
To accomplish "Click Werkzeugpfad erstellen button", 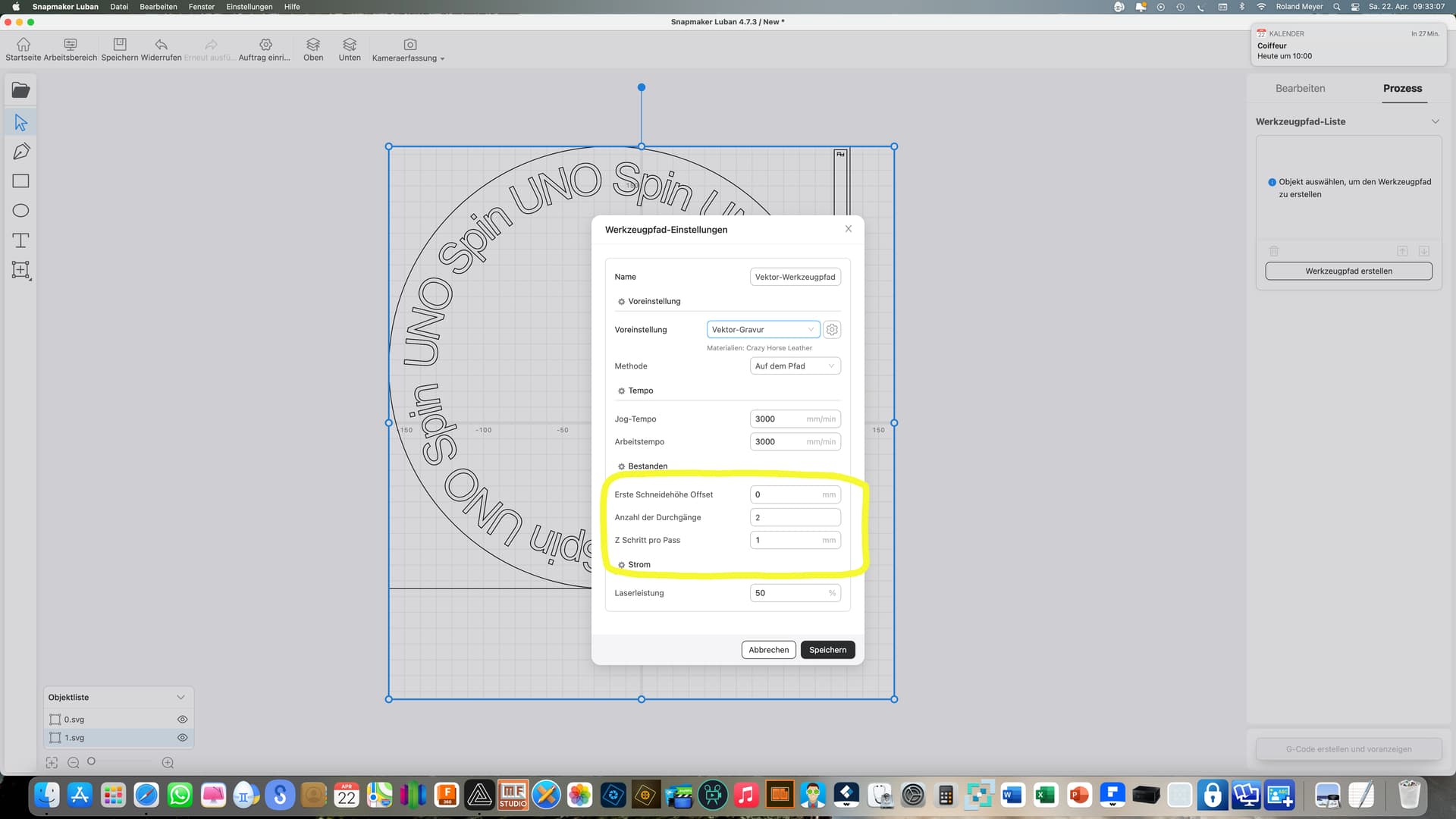I will coord(1348,271).
